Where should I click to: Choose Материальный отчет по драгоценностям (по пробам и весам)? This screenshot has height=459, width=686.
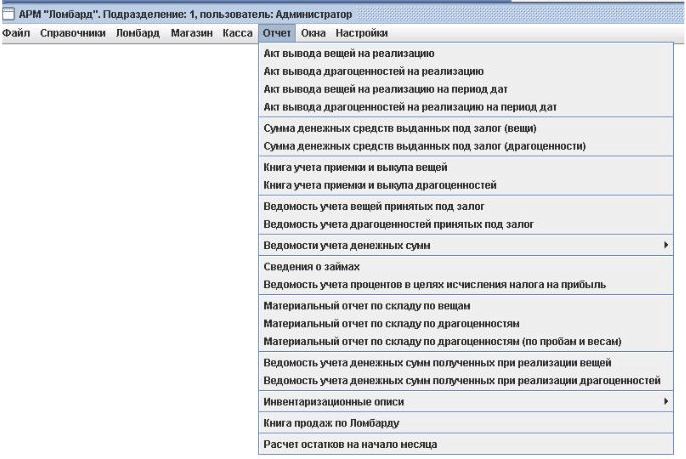tap(466, 341)
